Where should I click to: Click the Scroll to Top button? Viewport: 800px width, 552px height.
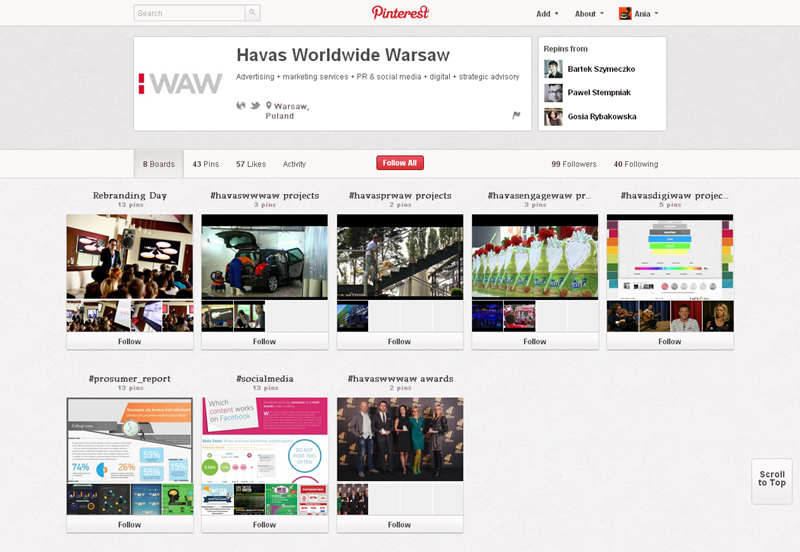coord(771,479)
